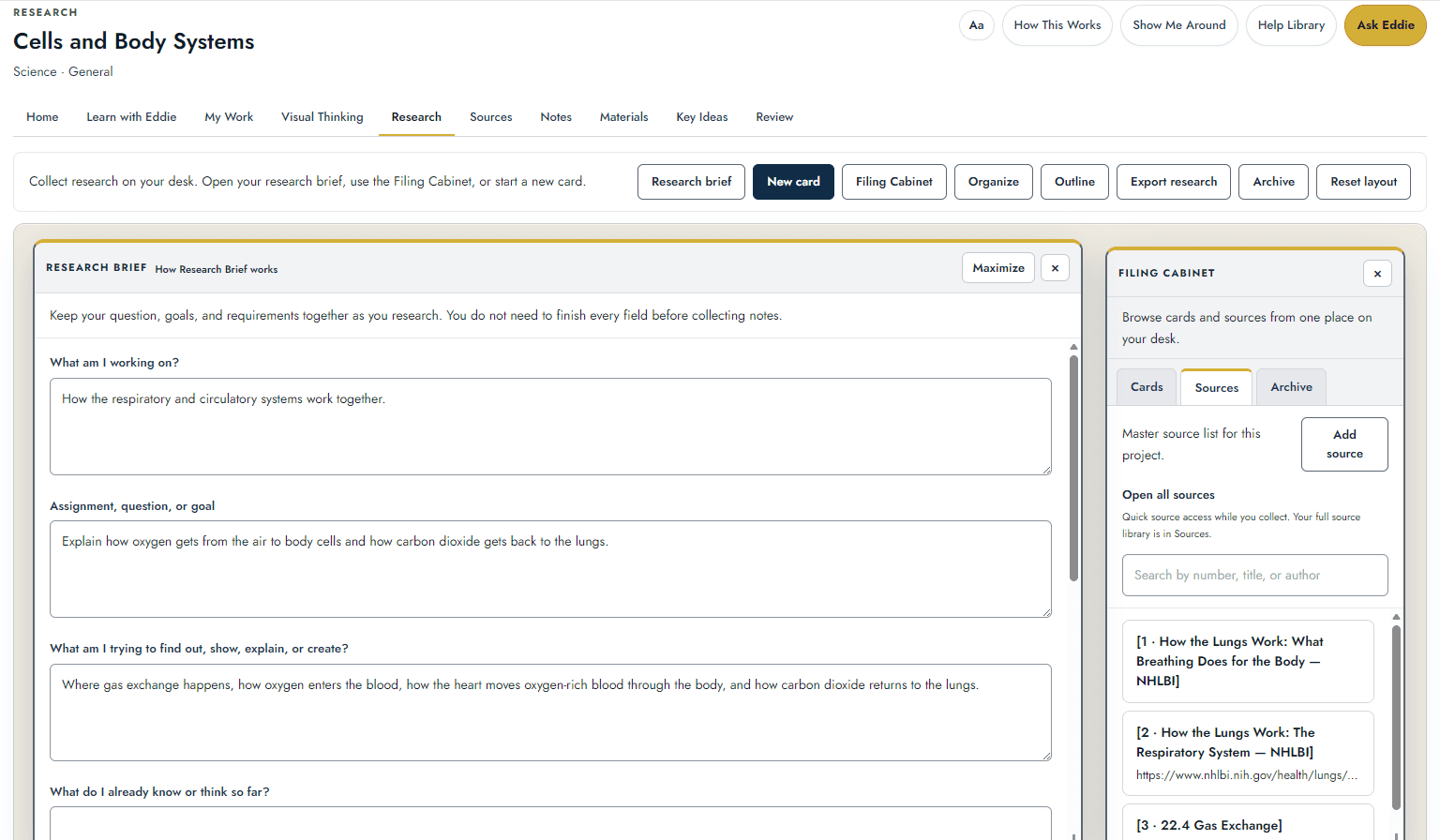Focus the source search box
This screenshot has width=1440, height=840.
[1254, 575]
